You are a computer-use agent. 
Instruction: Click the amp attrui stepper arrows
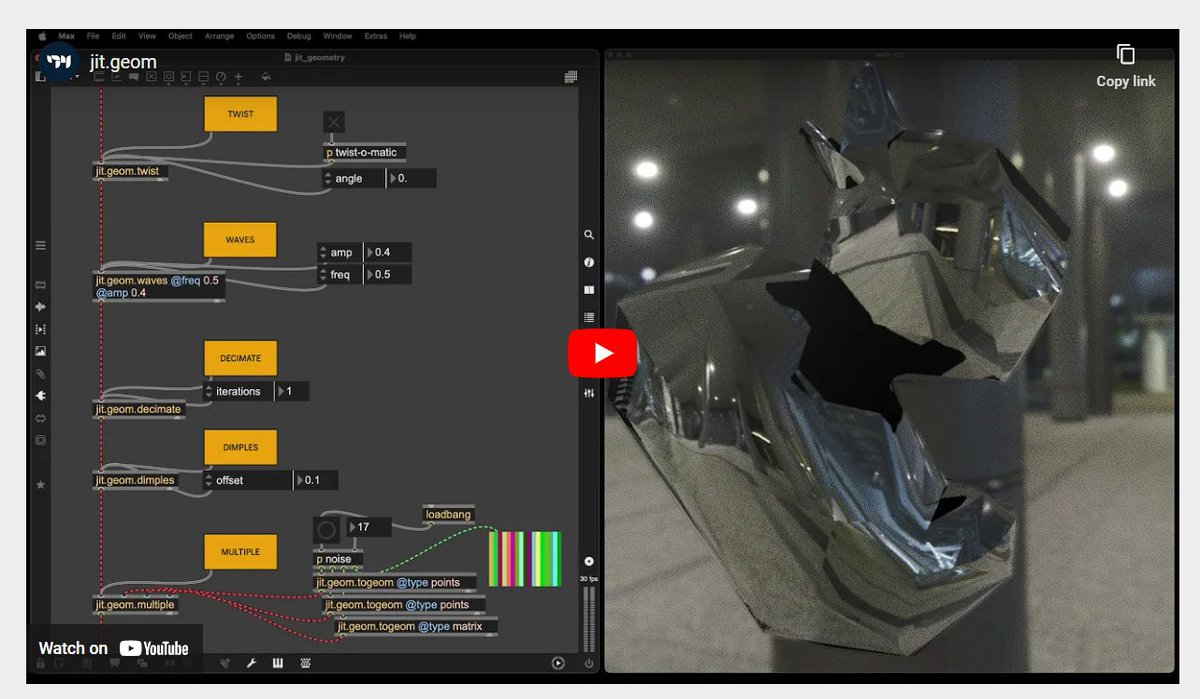pos(322,252)
